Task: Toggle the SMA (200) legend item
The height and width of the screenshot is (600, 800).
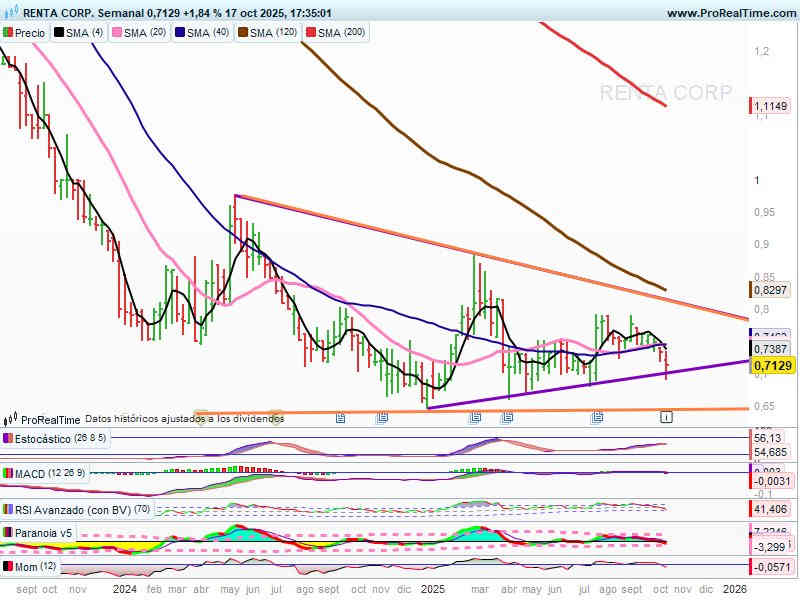Action: [x=342, y=33]
